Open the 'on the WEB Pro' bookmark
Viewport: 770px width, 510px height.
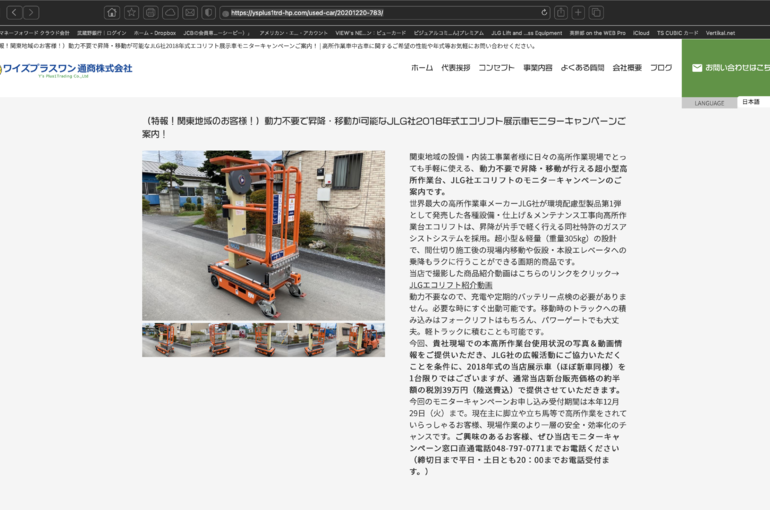click(x=598, y=33)
